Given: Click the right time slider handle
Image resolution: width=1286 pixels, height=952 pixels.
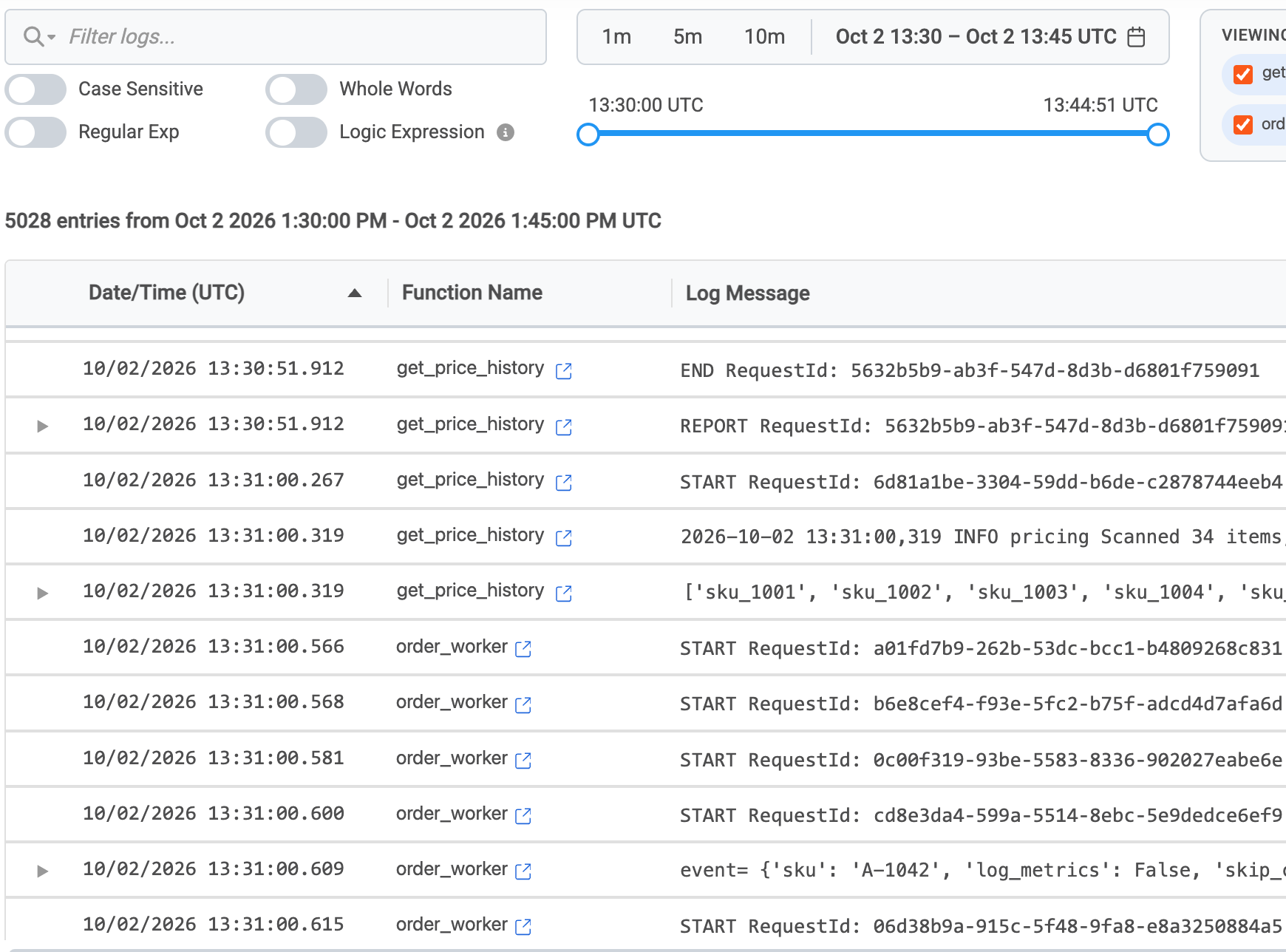Looking at the screenshot, I should 1158,135.
